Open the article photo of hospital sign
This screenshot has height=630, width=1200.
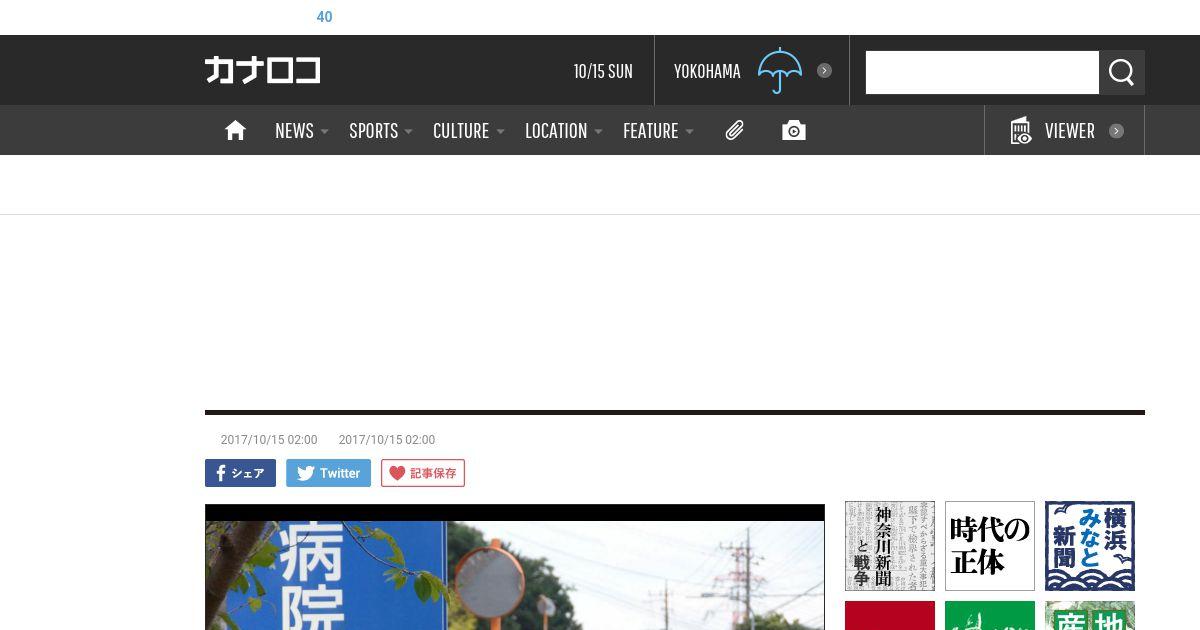point(515,567)
